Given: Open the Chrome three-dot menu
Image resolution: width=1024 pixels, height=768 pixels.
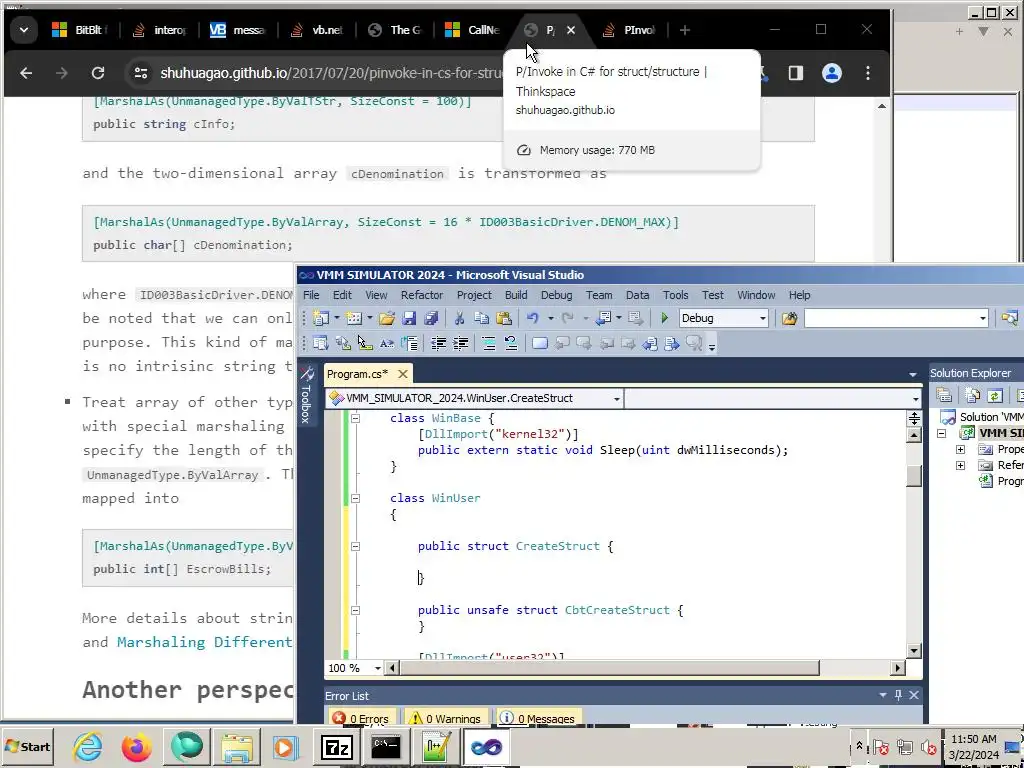Looking at the screenshot, I should tap(867, 73).
